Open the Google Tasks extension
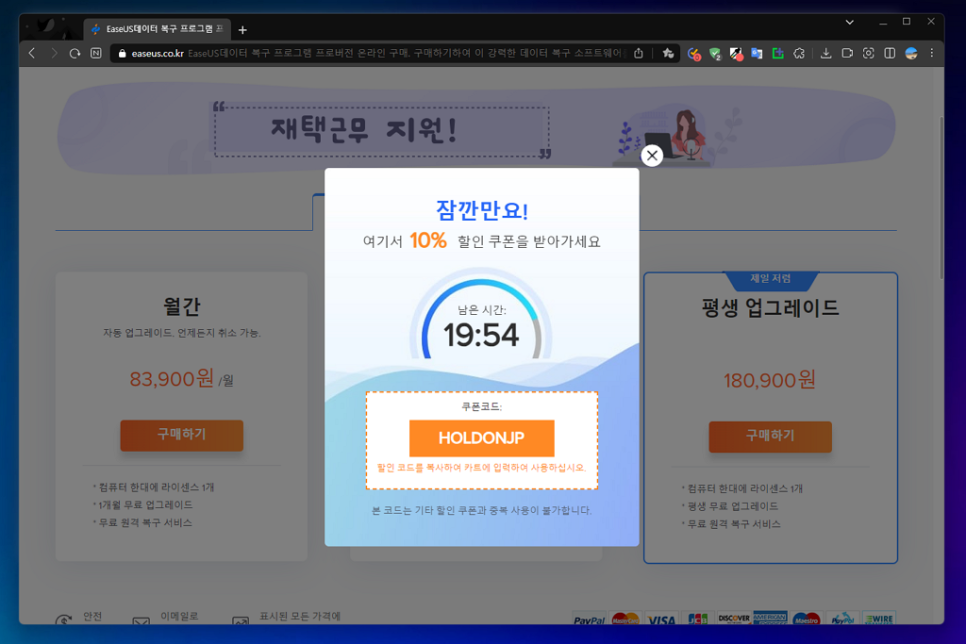 click(694, 54)
